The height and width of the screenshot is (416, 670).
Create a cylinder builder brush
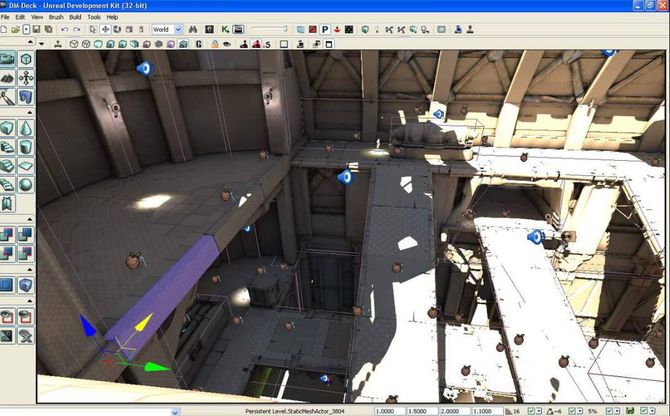coord(26,147)
